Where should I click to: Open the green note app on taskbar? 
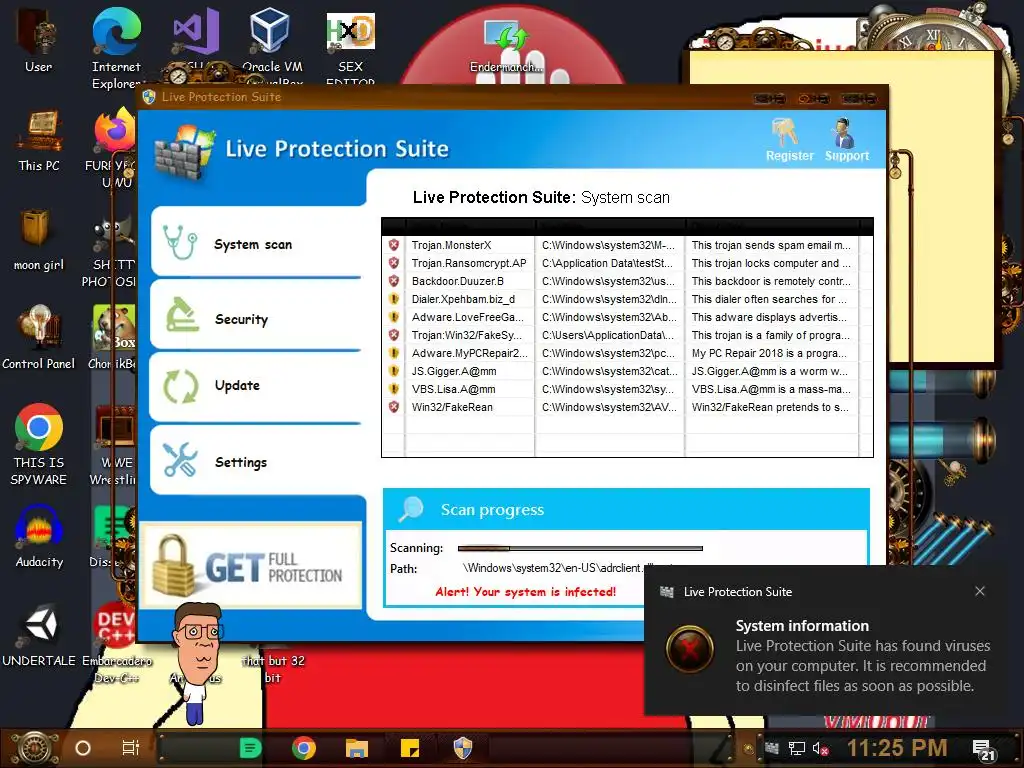(250, 748)
